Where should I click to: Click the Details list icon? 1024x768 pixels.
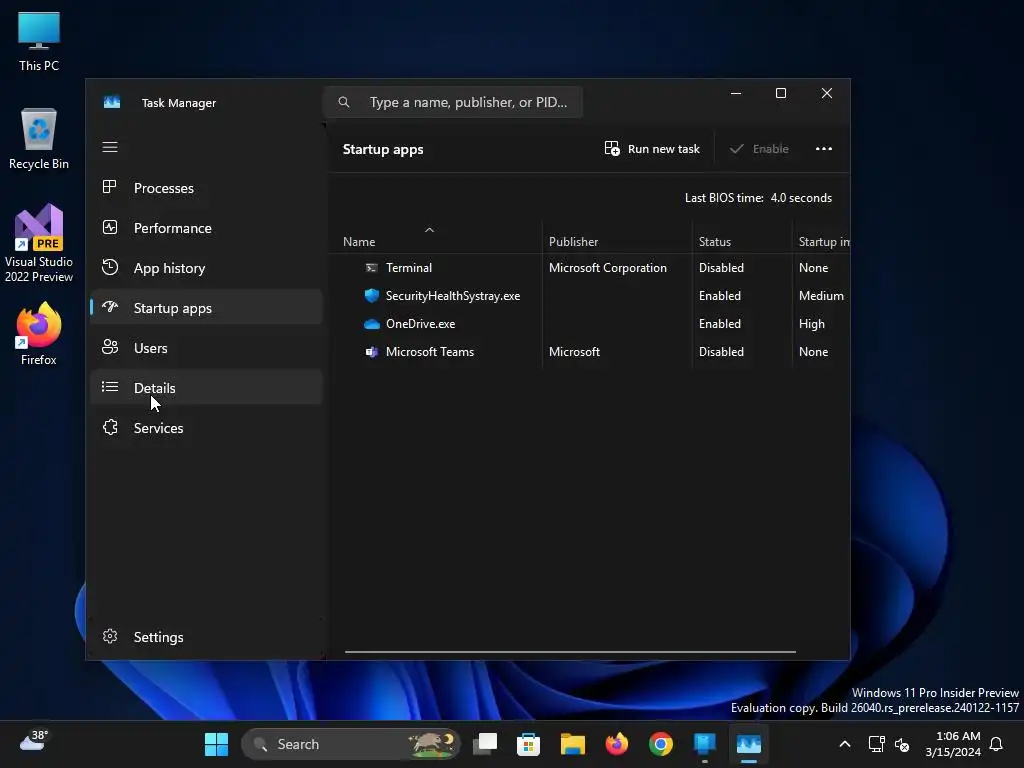pyautogui.click(x=110, y=387)
